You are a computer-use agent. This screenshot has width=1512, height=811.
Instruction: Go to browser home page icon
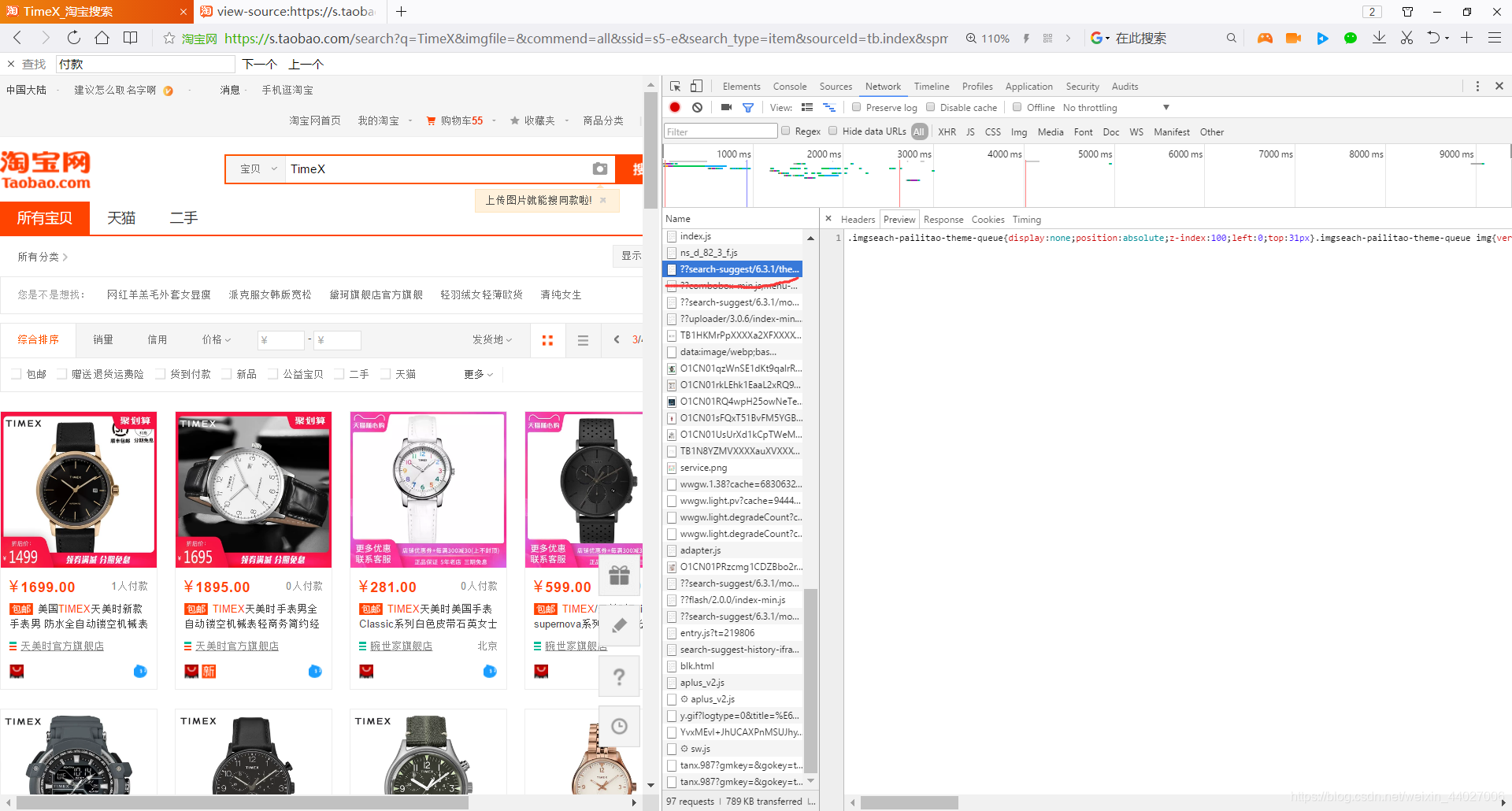click(102, 37)
